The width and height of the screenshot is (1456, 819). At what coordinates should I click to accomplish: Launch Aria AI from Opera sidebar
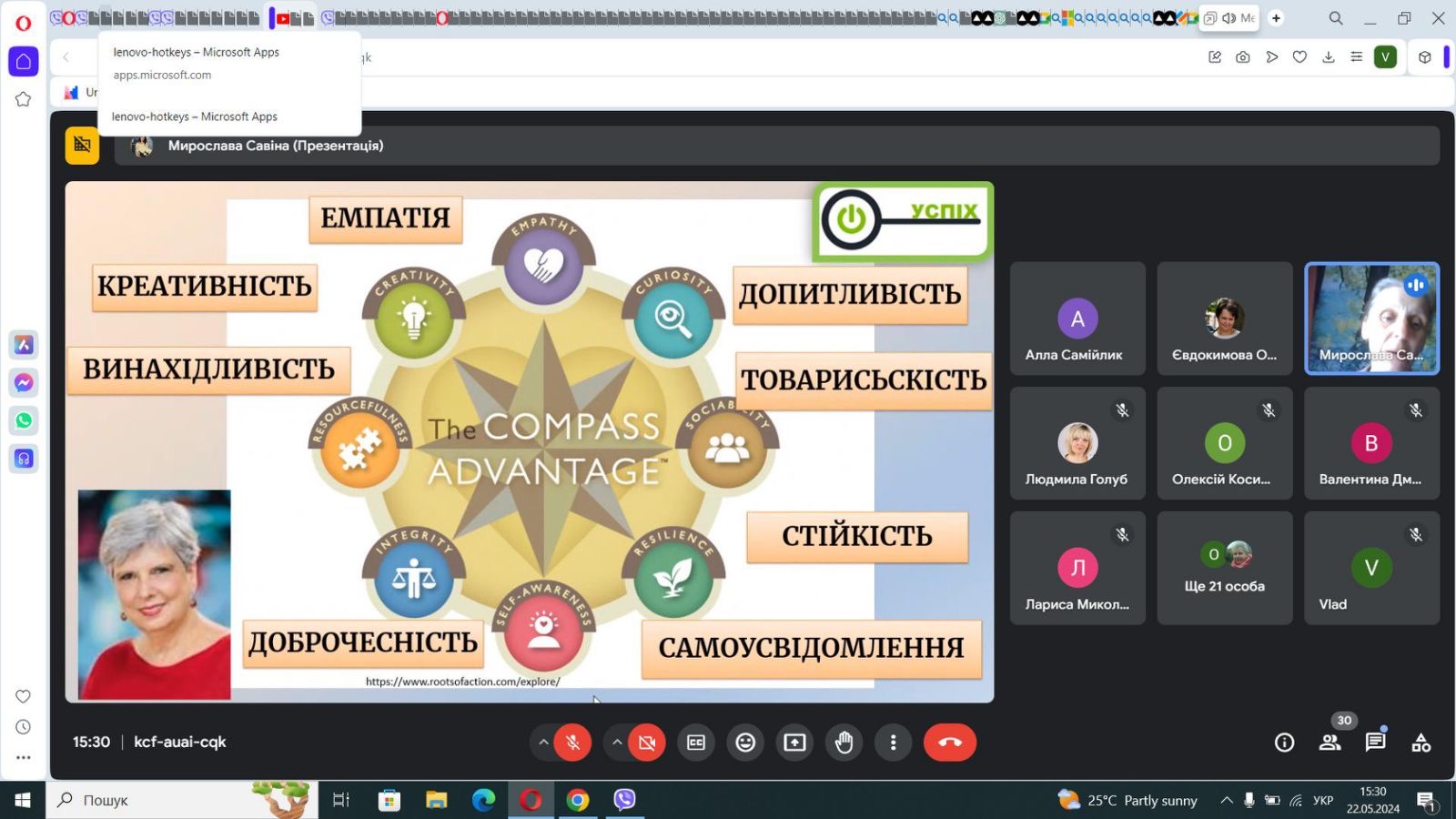[x=24, y=345]
